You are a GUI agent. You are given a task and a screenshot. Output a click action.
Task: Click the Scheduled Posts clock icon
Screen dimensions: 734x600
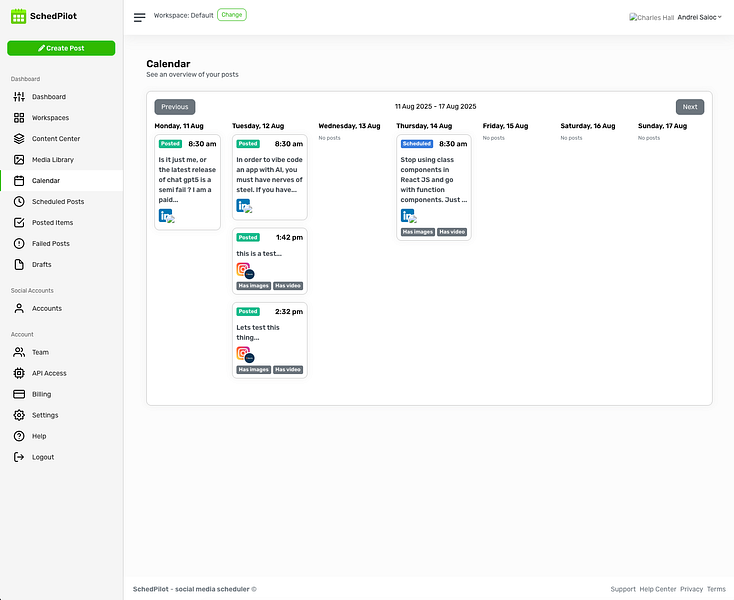tap(19, 202)
